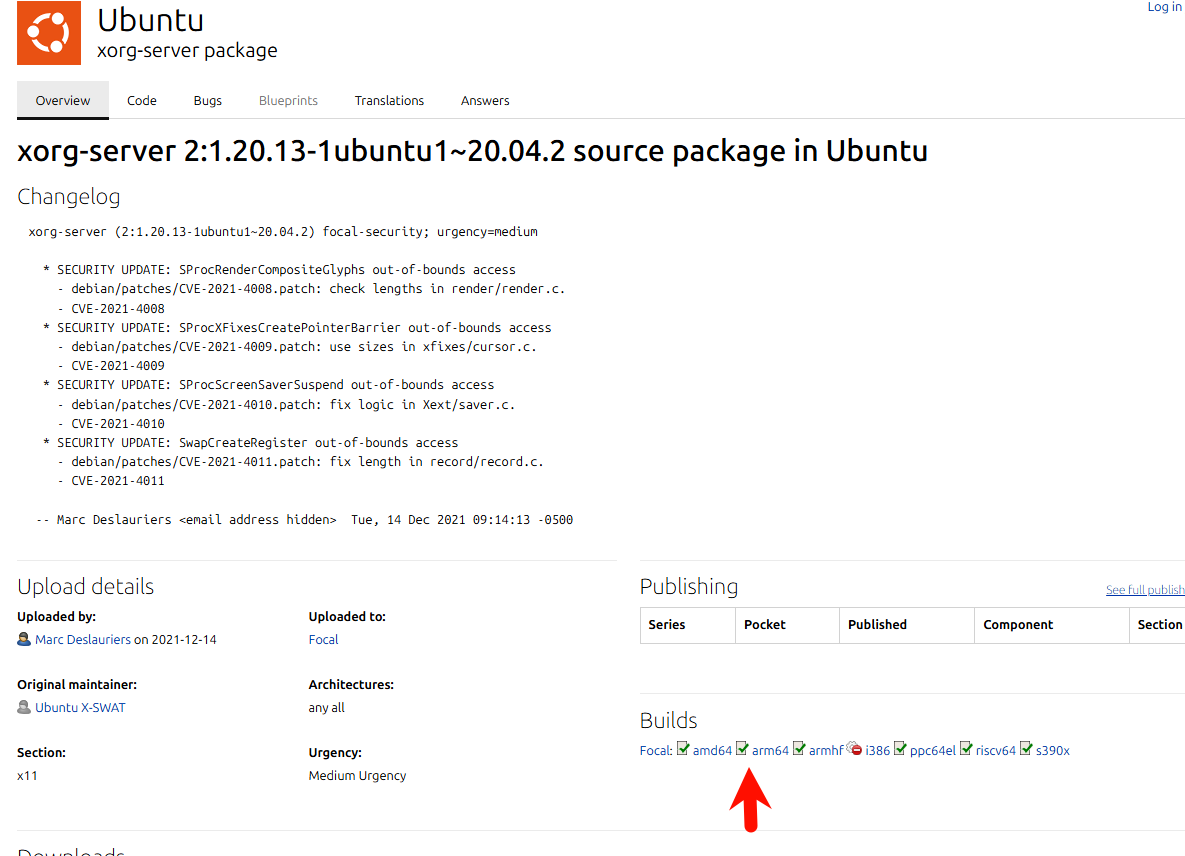Click the 'any all' architectures value

[x=326, y=708]
